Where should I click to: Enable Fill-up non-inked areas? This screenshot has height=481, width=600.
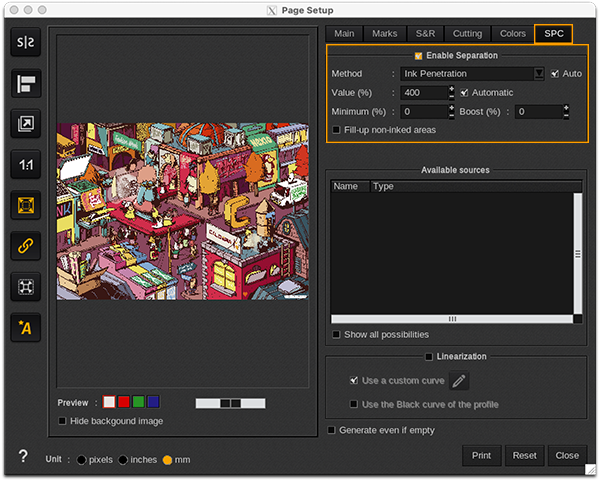[x=336, y=130]
